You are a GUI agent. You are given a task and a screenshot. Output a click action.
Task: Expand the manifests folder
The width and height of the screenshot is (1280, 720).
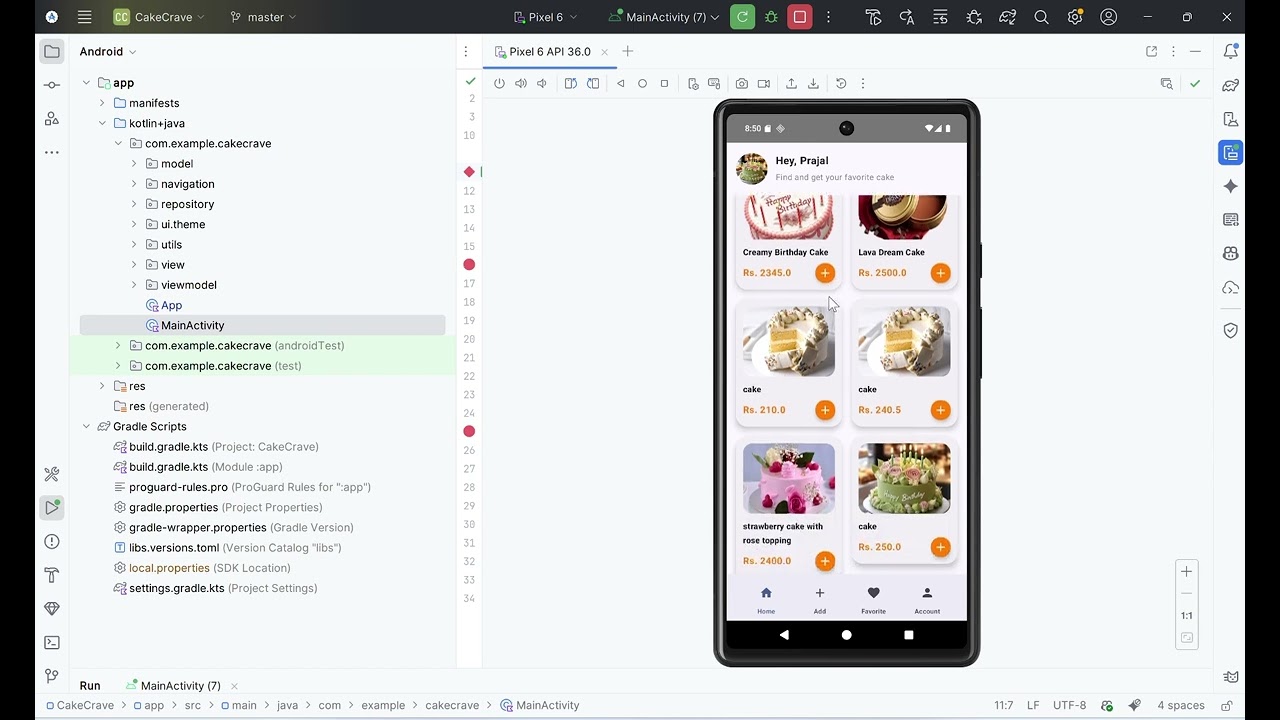102,103
